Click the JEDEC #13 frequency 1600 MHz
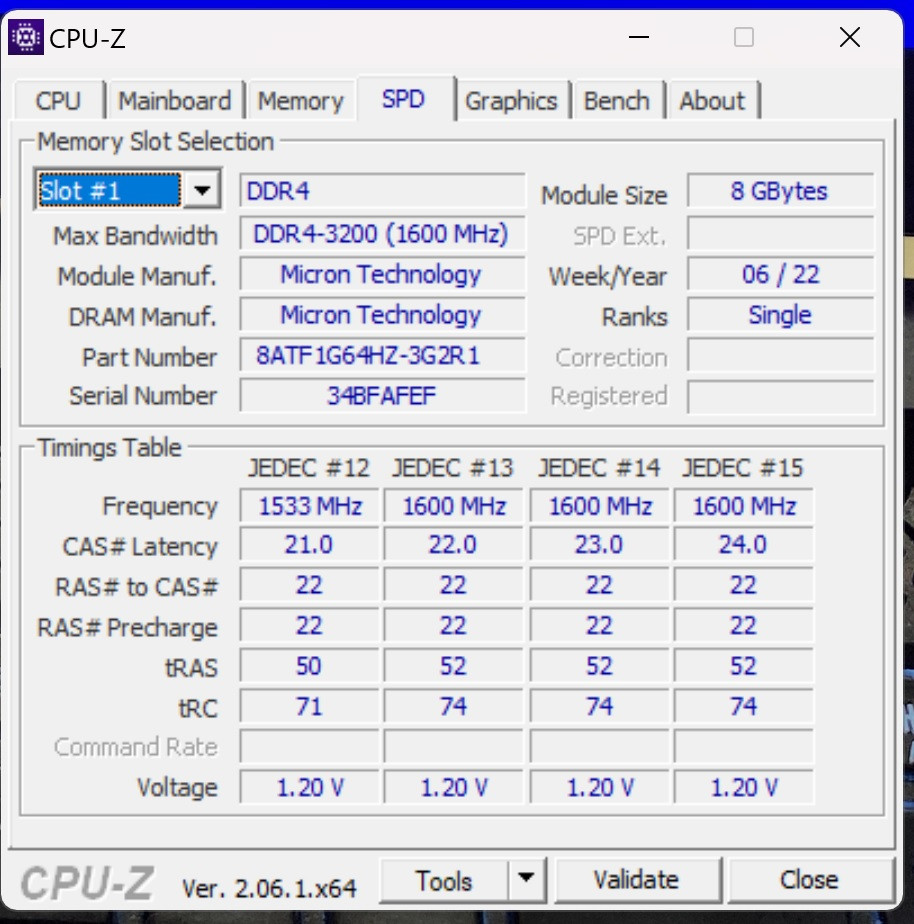 pos(453,506)
